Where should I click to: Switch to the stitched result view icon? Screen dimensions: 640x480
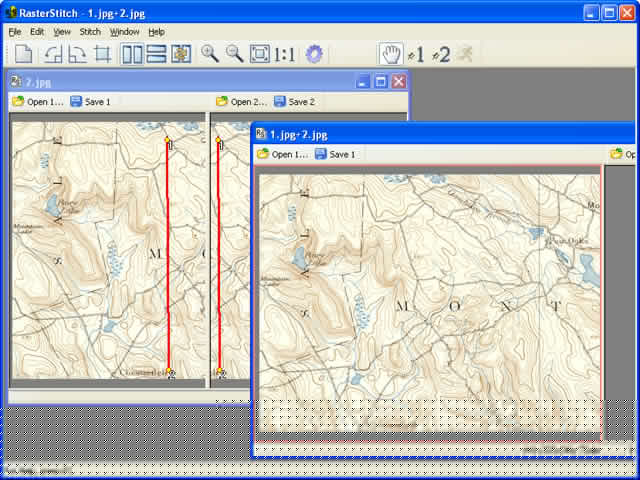(x=181, y=54)
